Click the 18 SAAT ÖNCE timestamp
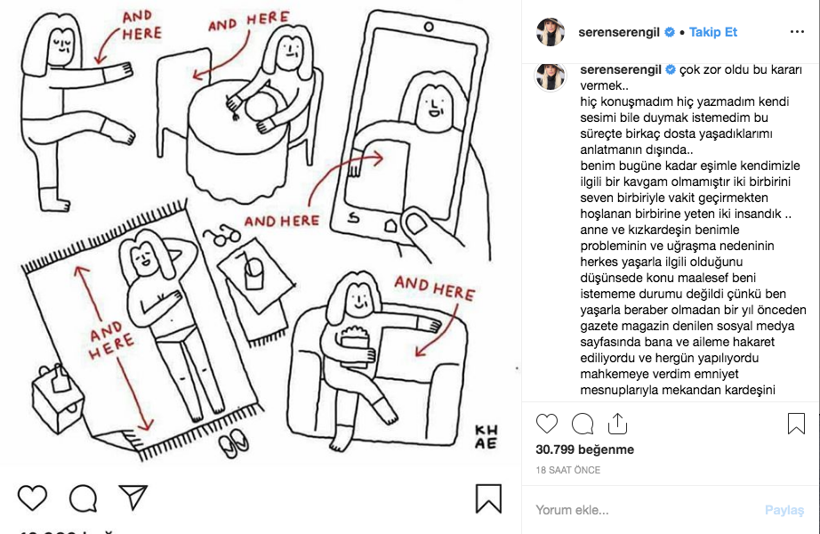The image size is (820, 534). [x=567, y=470]
